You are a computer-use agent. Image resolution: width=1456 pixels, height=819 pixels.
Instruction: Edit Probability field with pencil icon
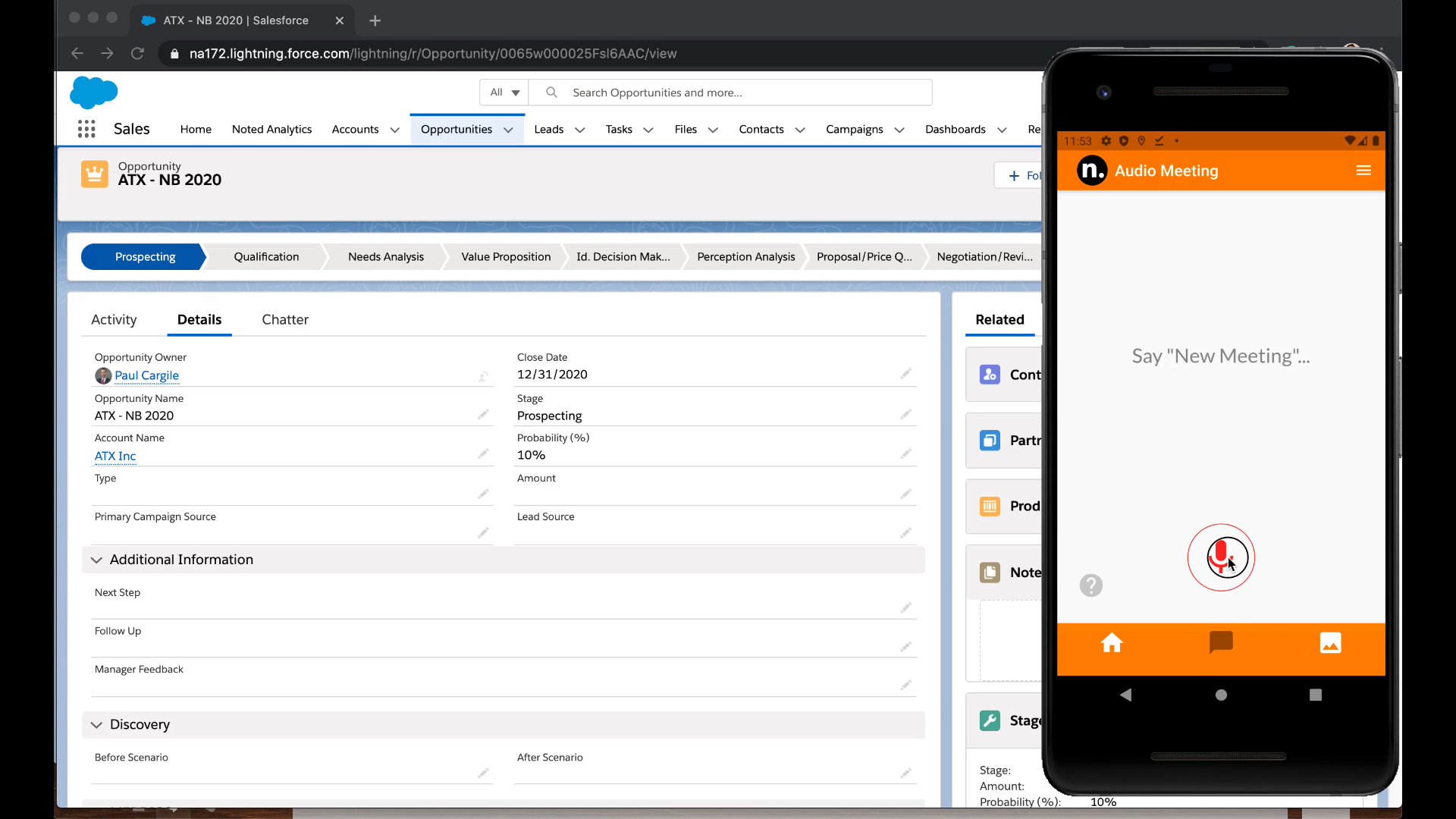click(905, 454)
